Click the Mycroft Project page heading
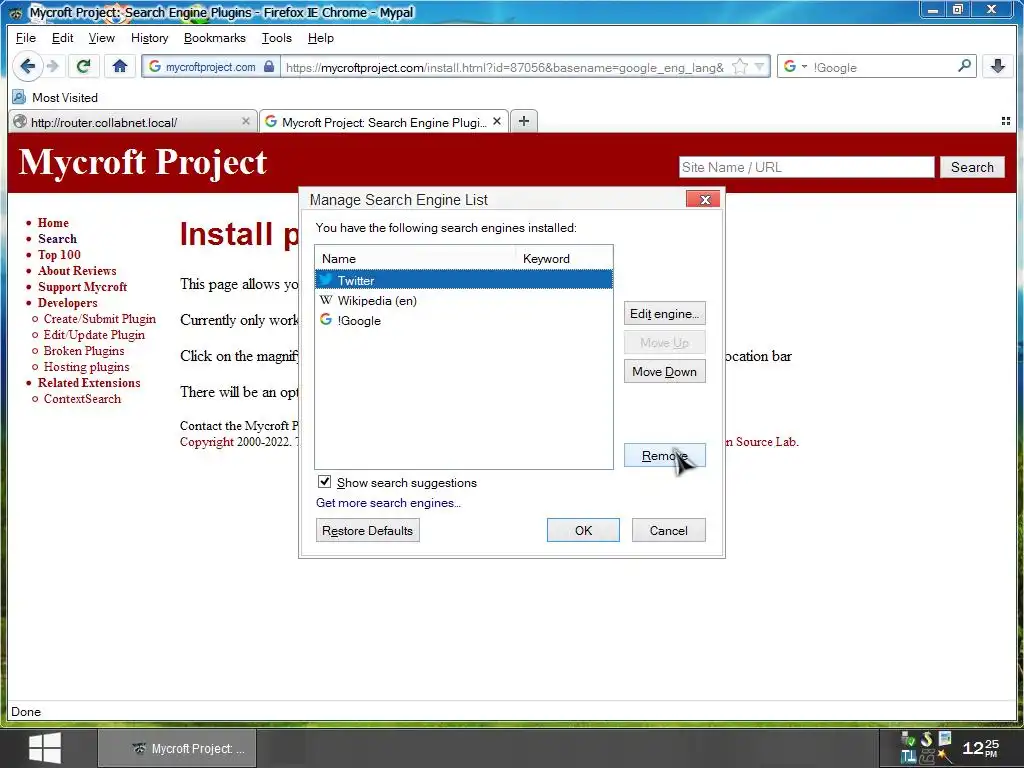1024x768 pixels. (x=143, y=163)
